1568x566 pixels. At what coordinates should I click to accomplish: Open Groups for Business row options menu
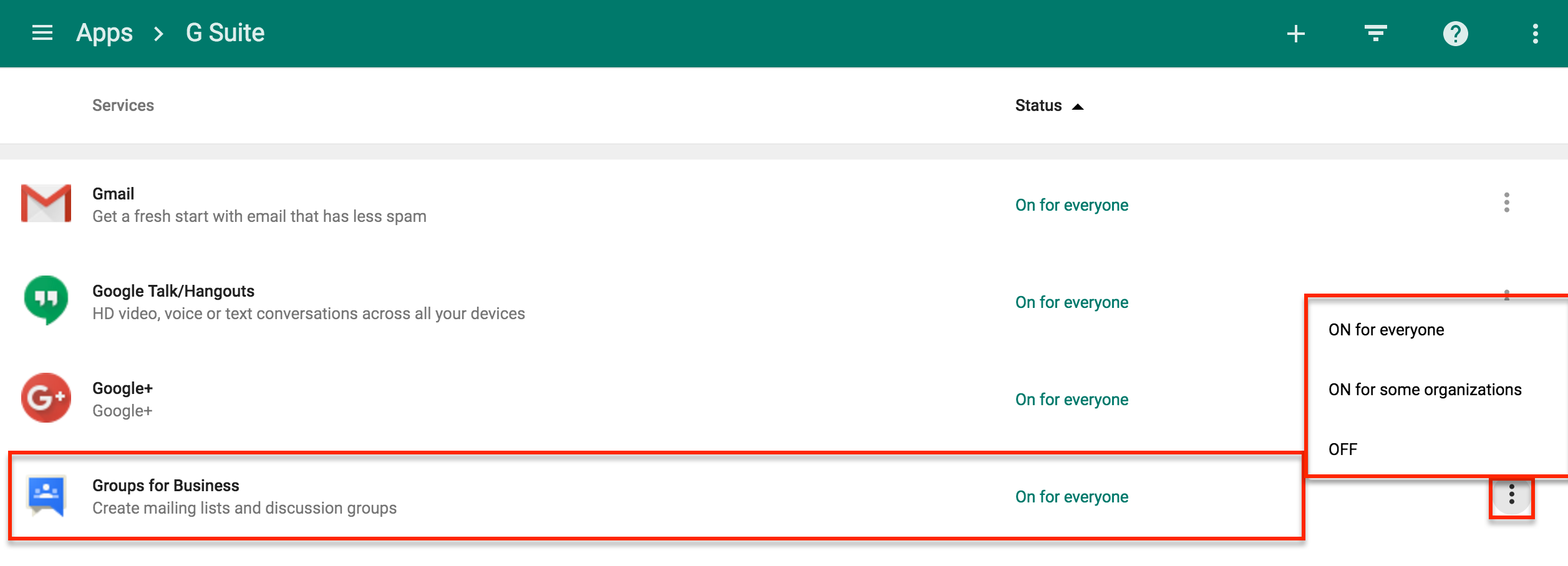[x=1511, y=494]
